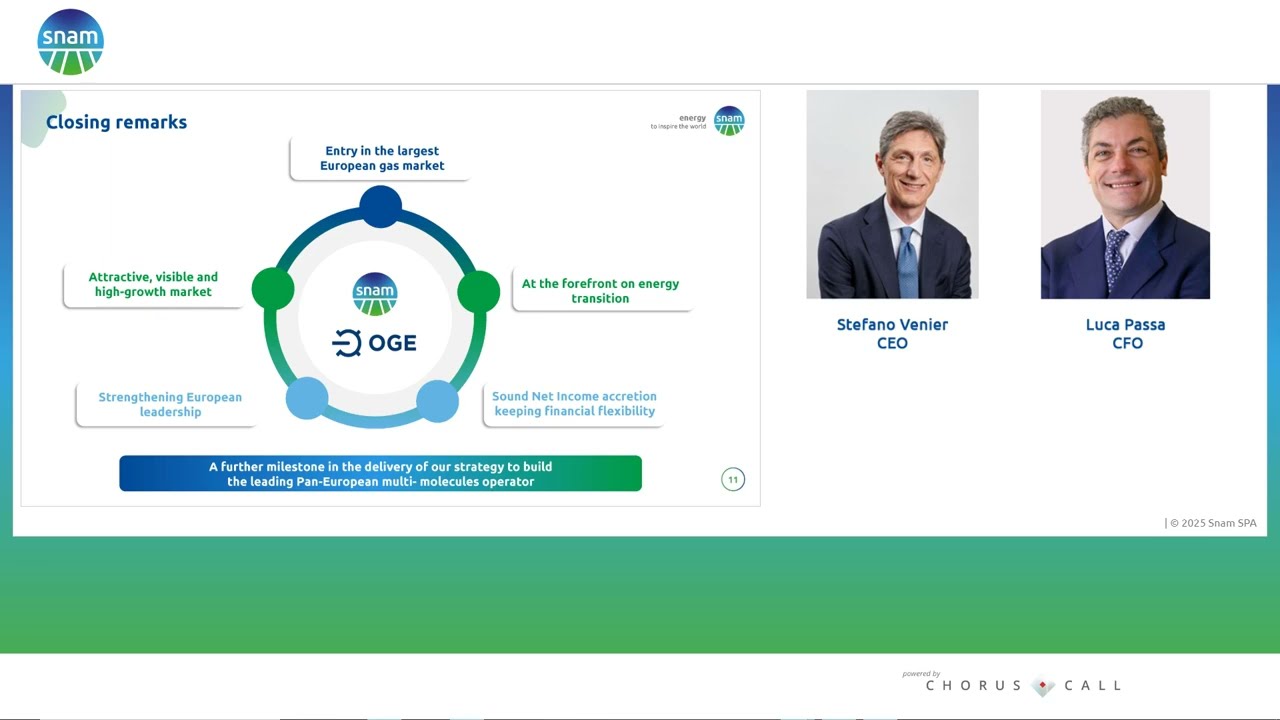1280x720 pixels.
Task: Click the Snam logo inside the ring diagram
Action: (x=375, y=294)
